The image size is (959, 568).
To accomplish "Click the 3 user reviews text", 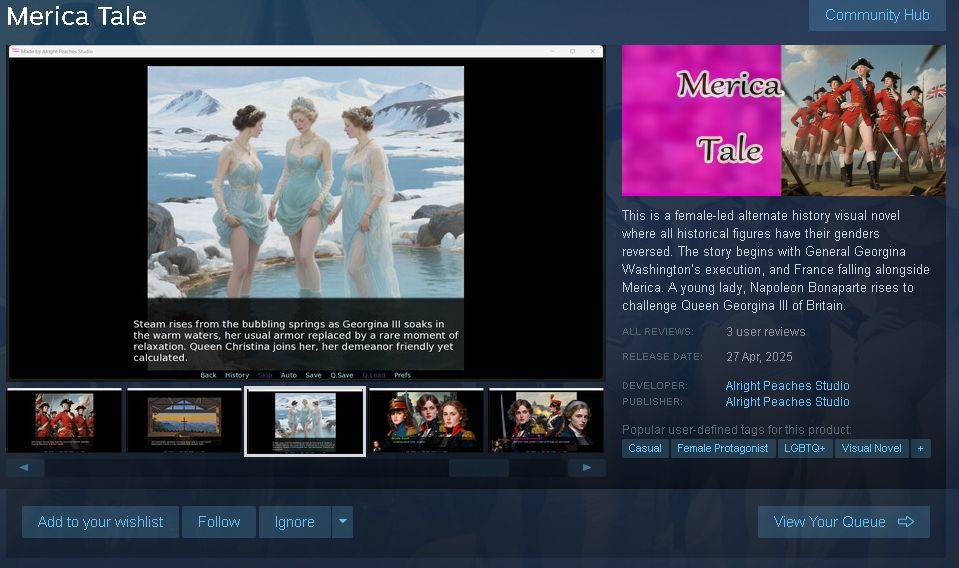I will [x=766, y=332].
